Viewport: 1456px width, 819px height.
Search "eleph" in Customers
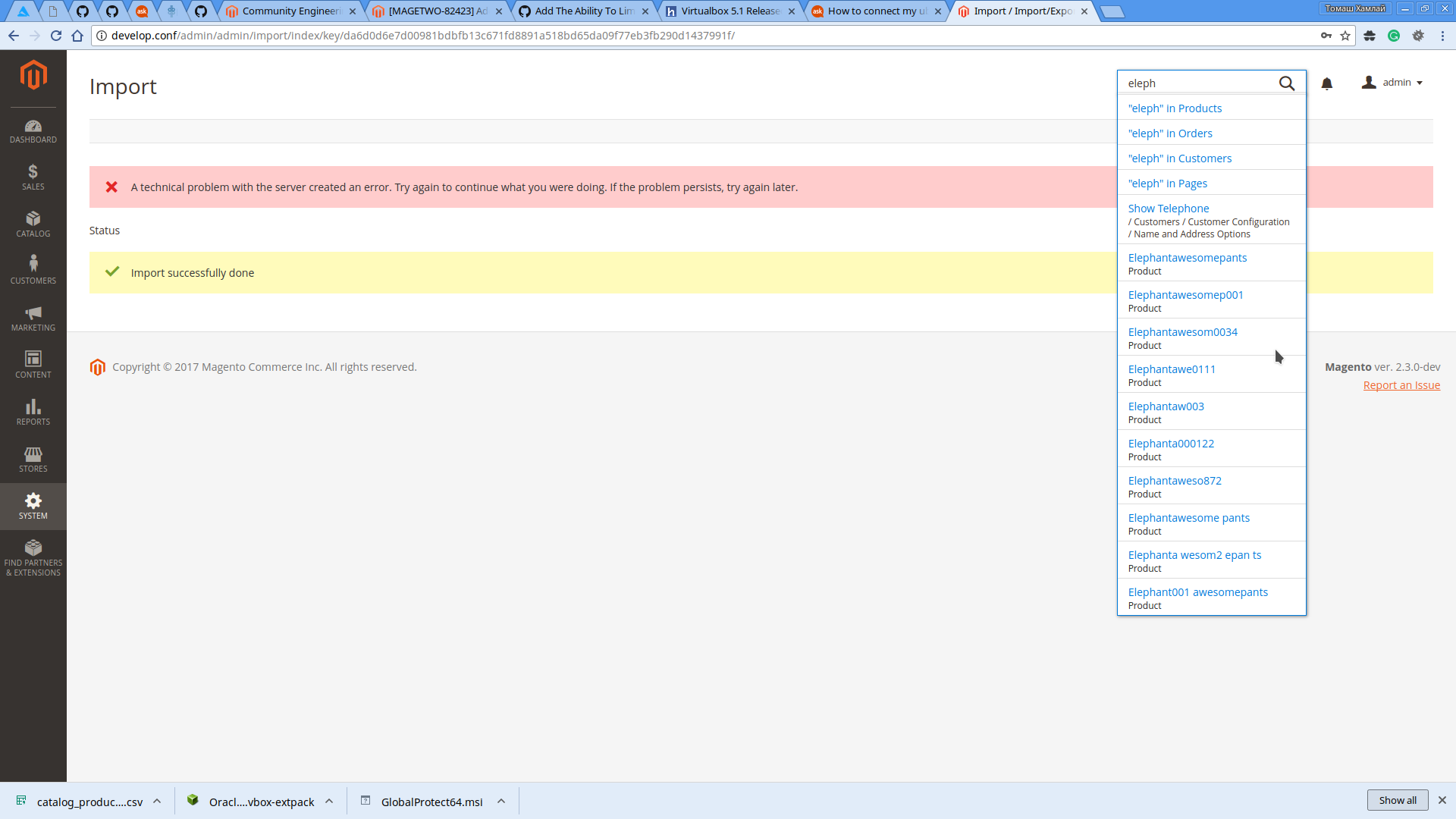tap(1180, 158)
